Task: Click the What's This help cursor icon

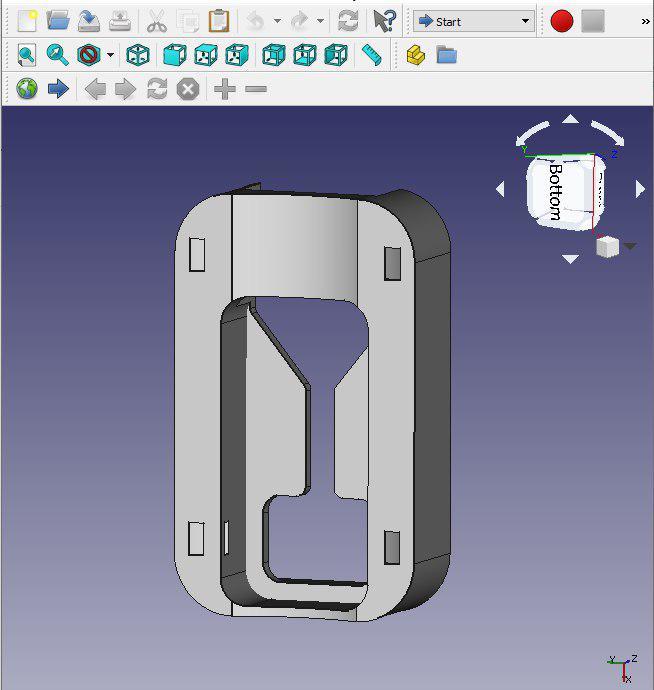Action: coord(384,20)
